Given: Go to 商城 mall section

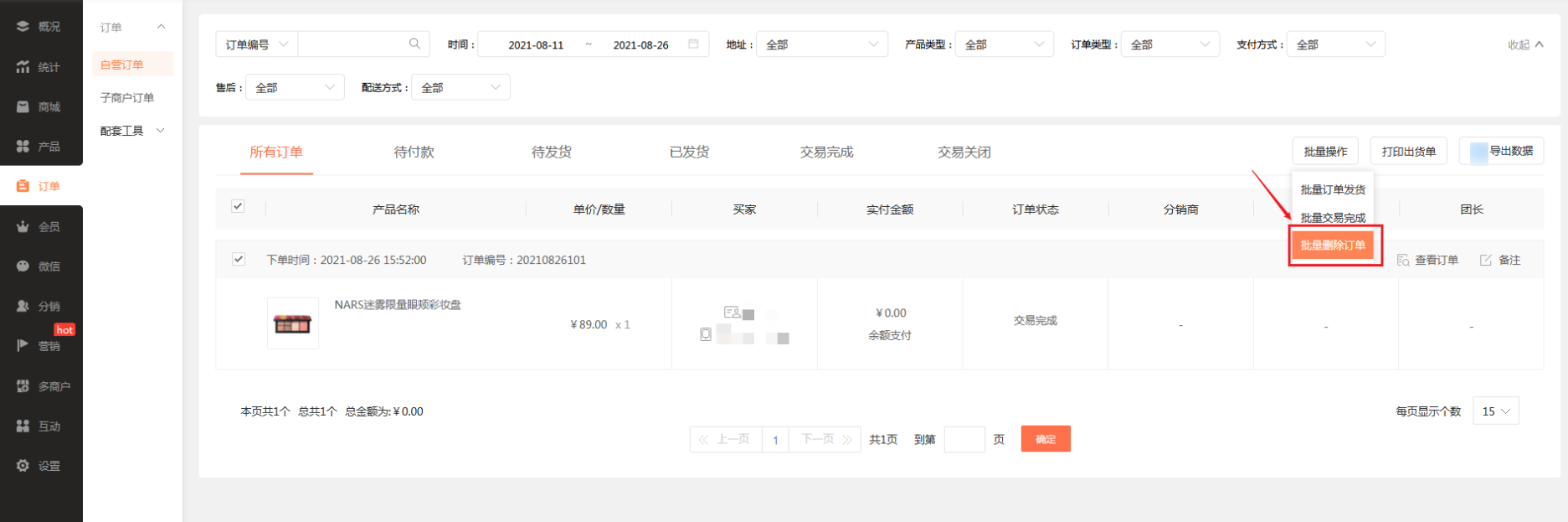Looking at the screenshot, I should (x=39, y=106).
